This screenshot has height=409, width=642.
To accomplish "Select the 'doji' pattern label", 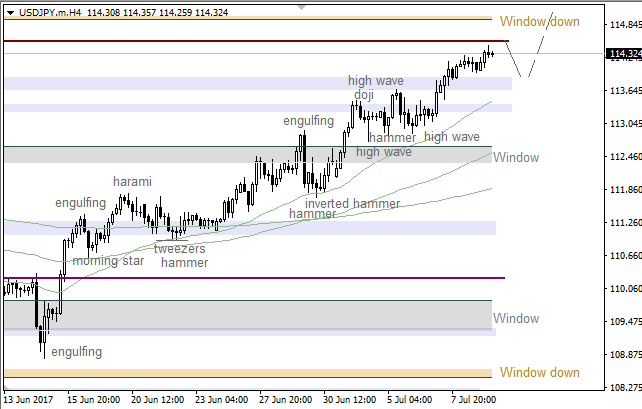I will pos(364,95).
